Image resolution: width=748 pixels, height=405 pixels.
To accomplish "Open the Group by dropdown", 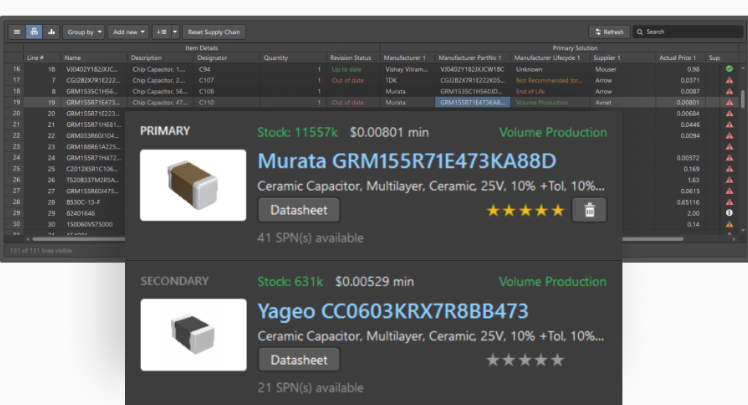I will point(84,32).
